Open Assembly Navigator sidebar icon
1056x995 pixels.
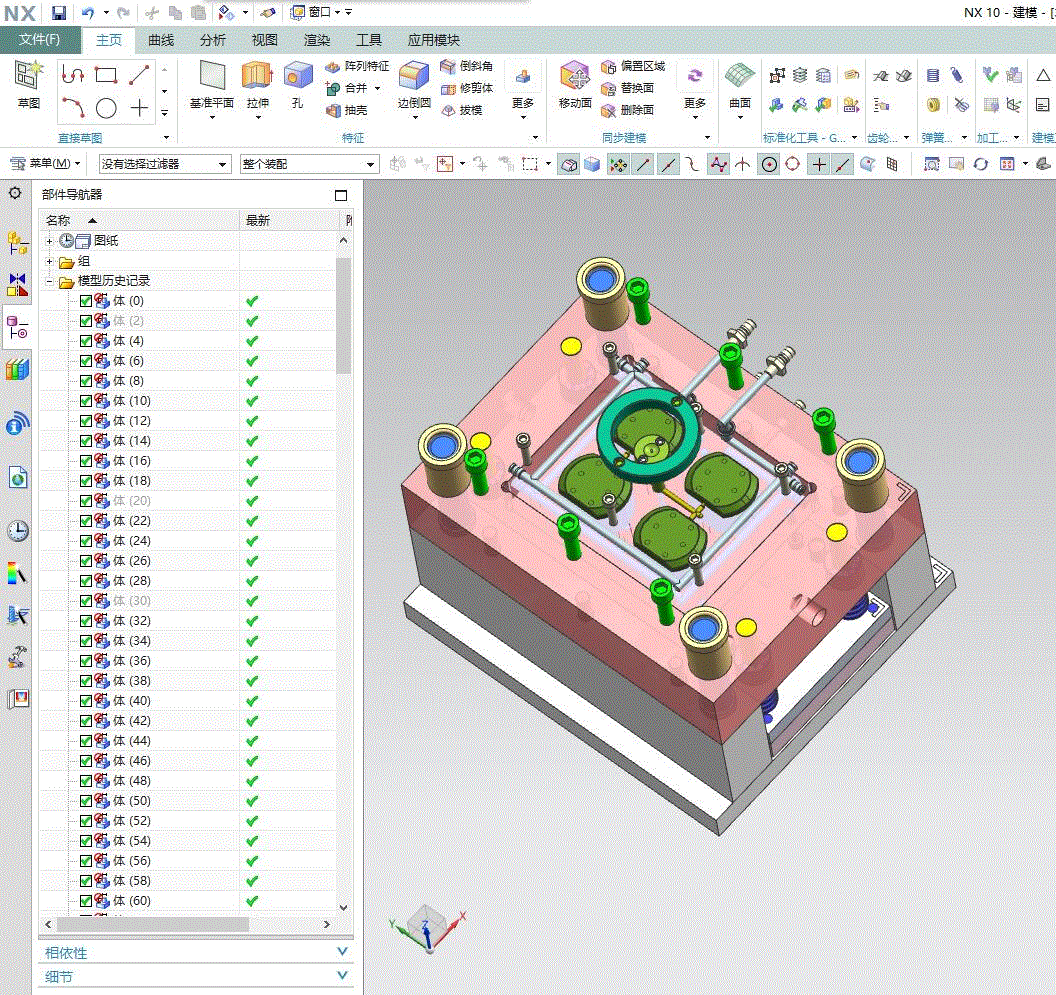[18, 243]
